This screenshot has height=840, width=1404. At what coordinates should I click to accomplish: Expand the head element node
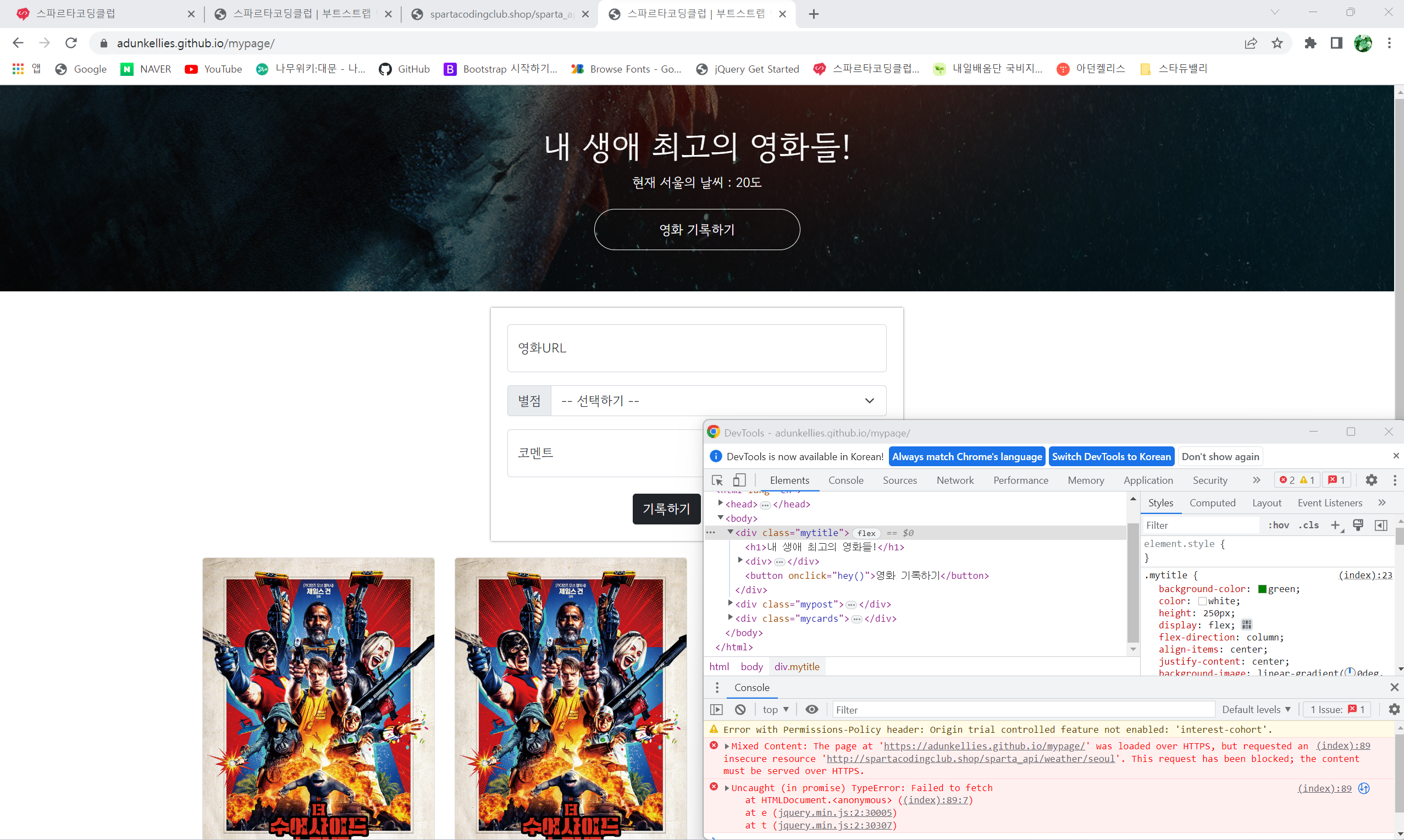(720, 503)
